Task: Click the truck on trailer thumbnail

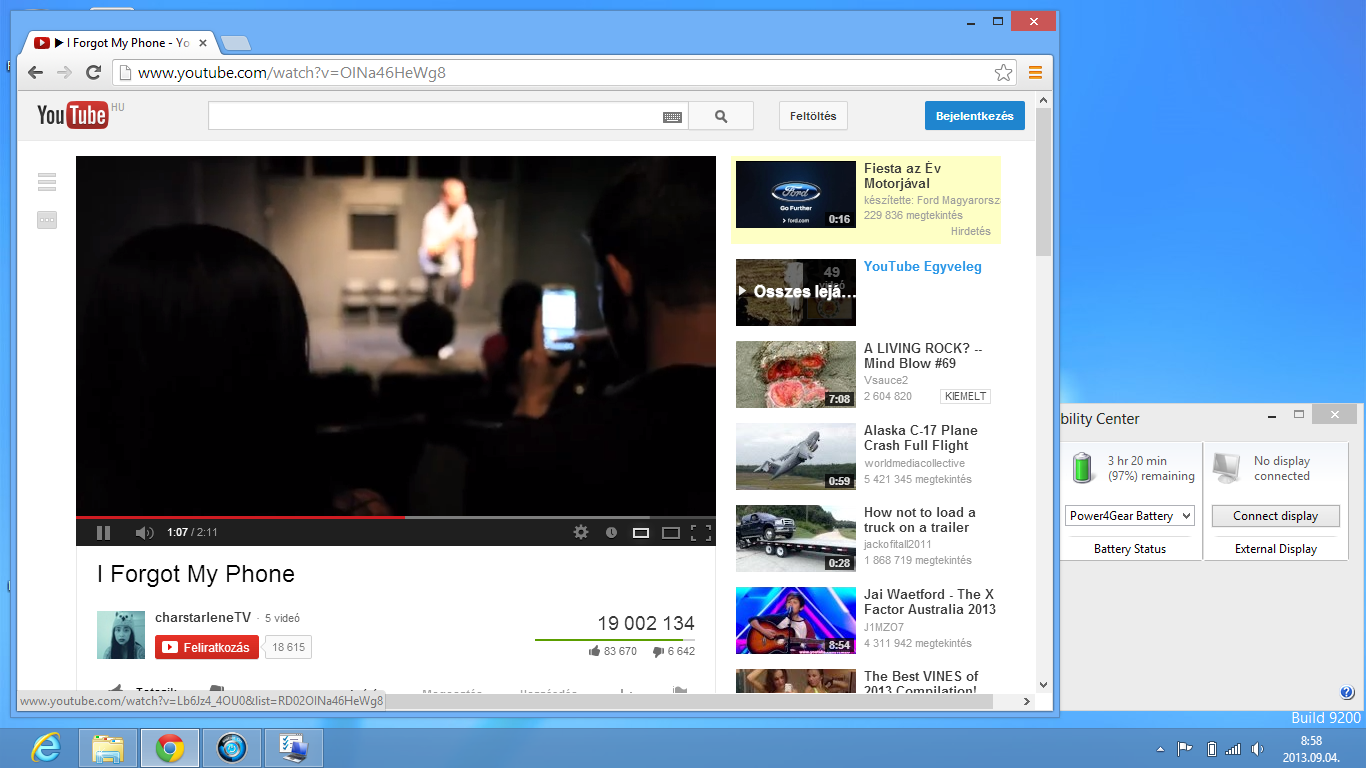Action: (x=796, y=539)
